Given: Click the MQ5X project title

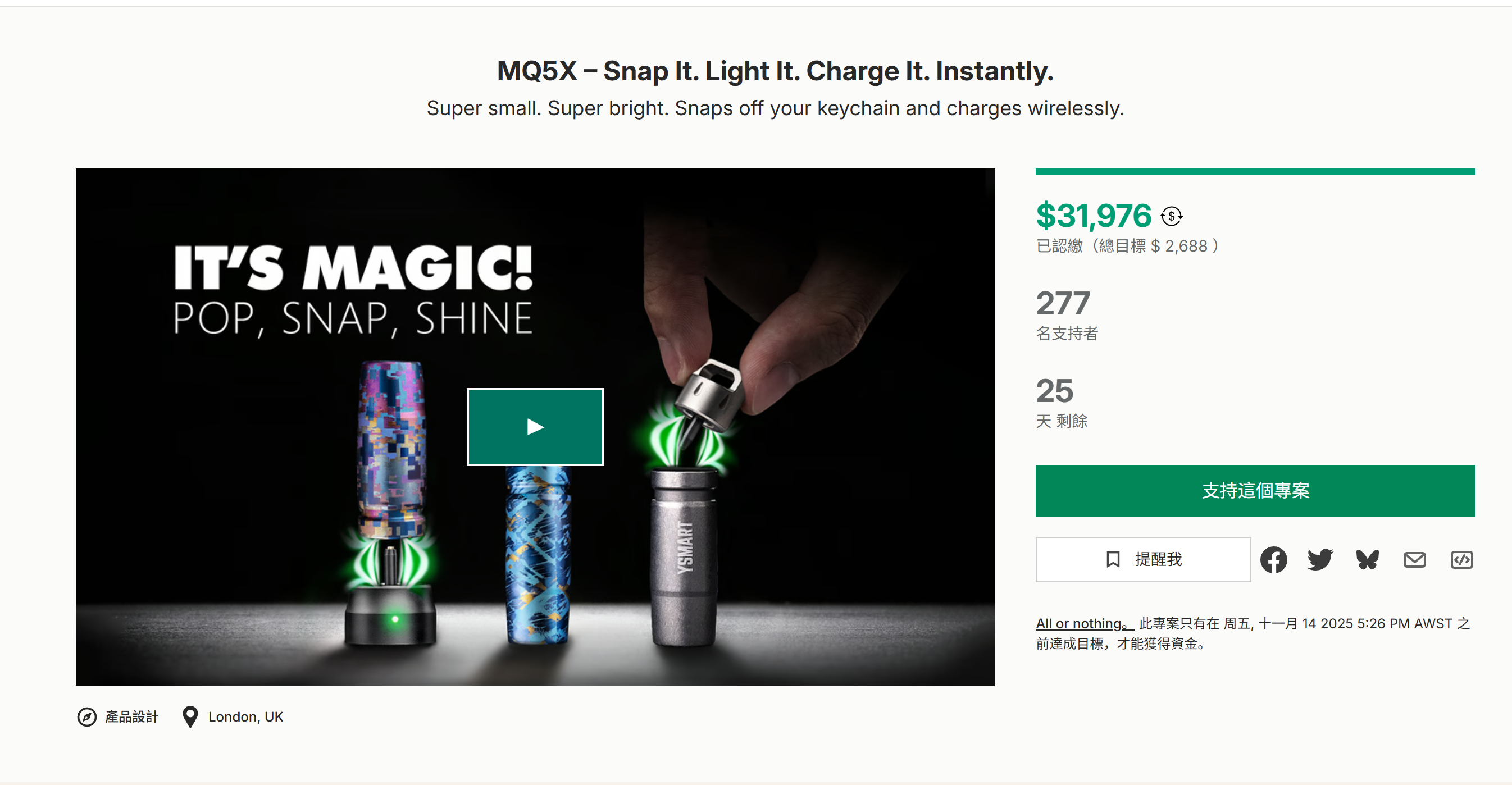Looking at the screenshot, I should click(x=775, y=71).
